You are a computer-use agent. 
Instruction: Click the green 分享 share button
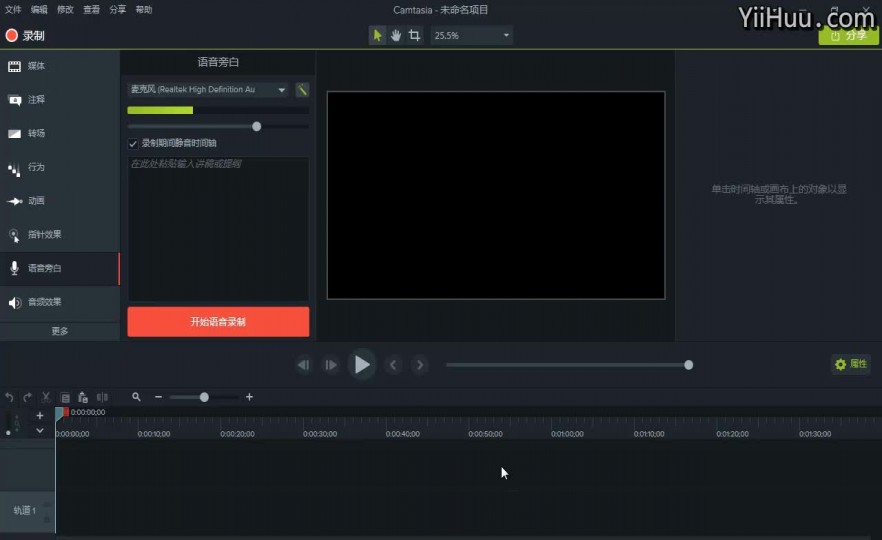(x=848, y=35)
